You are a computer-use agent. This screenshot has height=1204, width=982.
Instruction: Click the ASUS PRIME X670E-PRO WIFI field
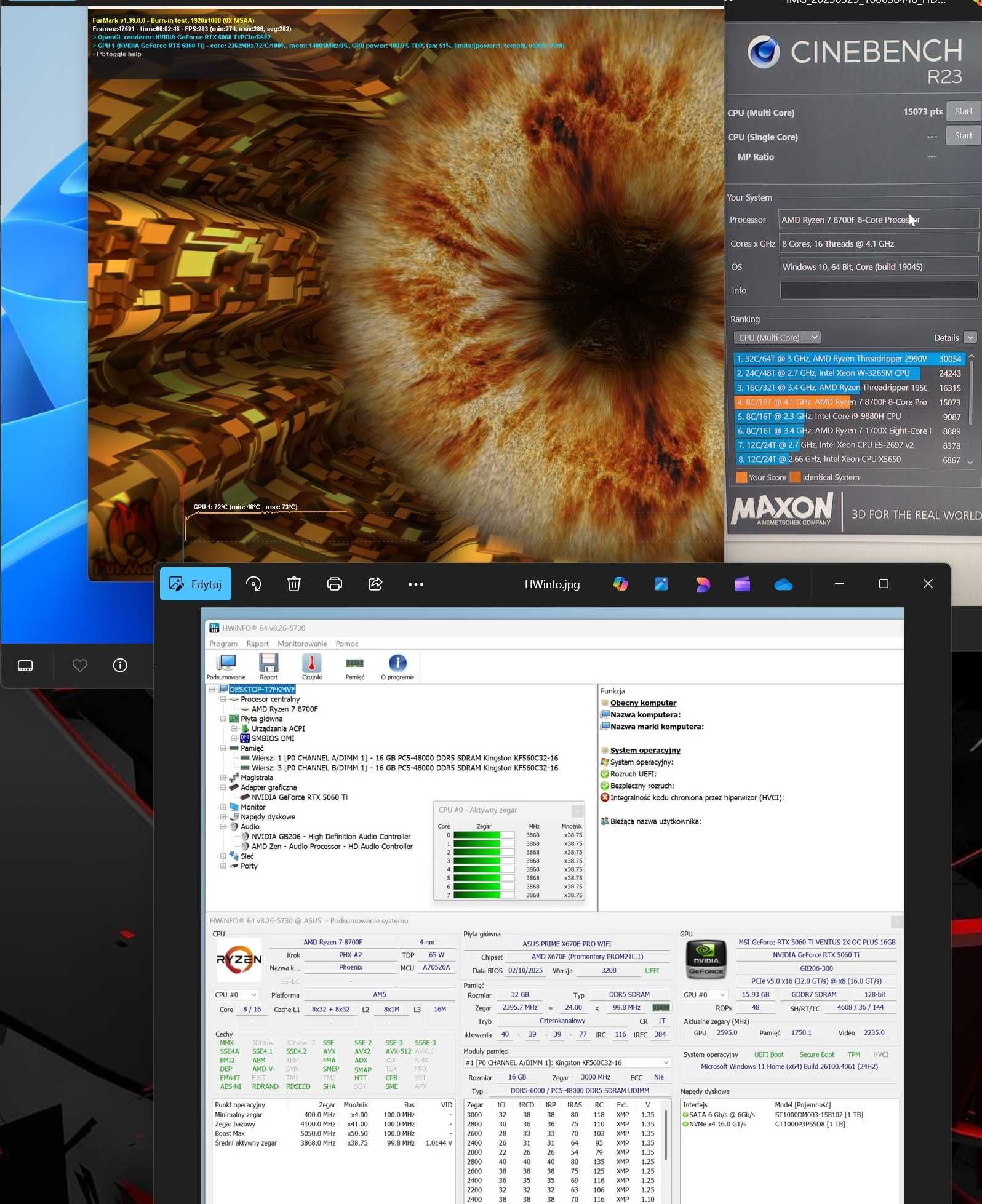click(x=567, y=944)
